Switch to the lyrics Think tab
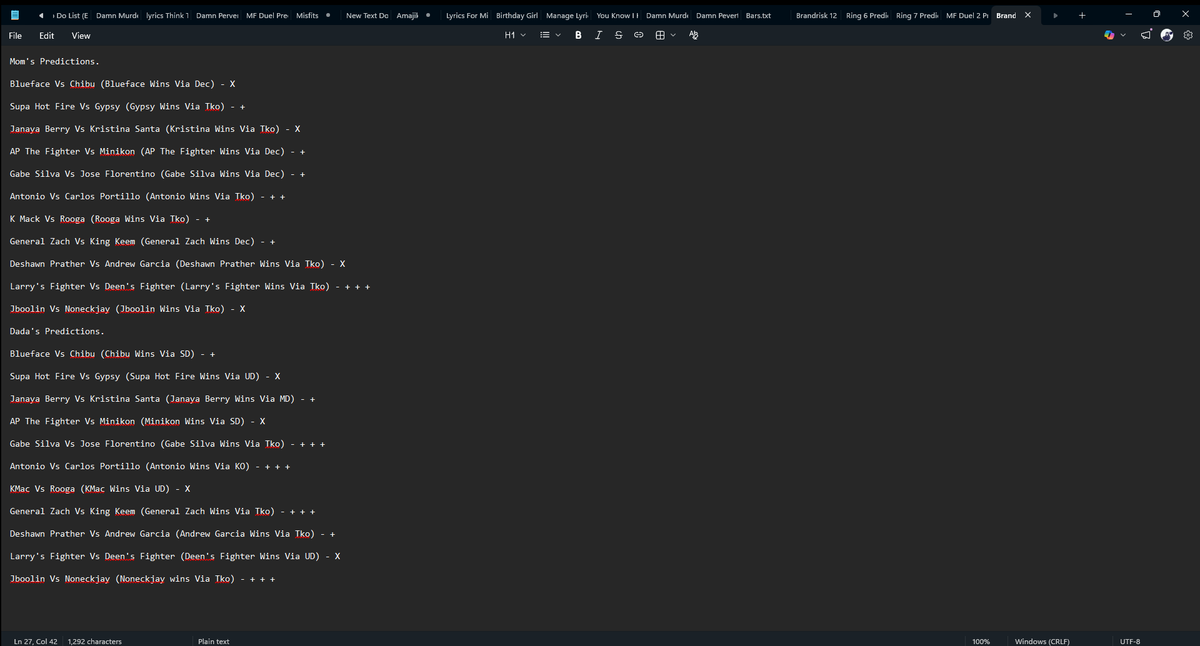The image size is (1200, 646). click(x=167, y=16)
